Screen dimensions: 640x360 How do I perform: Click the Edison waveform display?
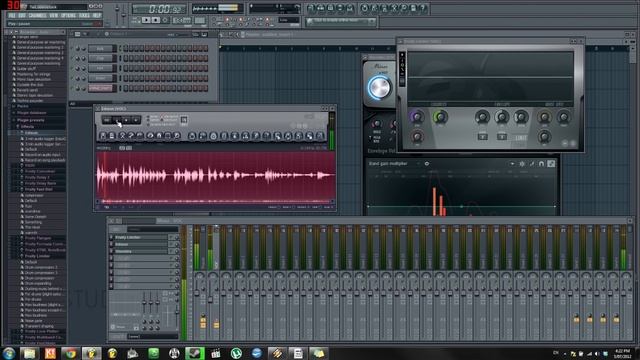pos(215,175)
